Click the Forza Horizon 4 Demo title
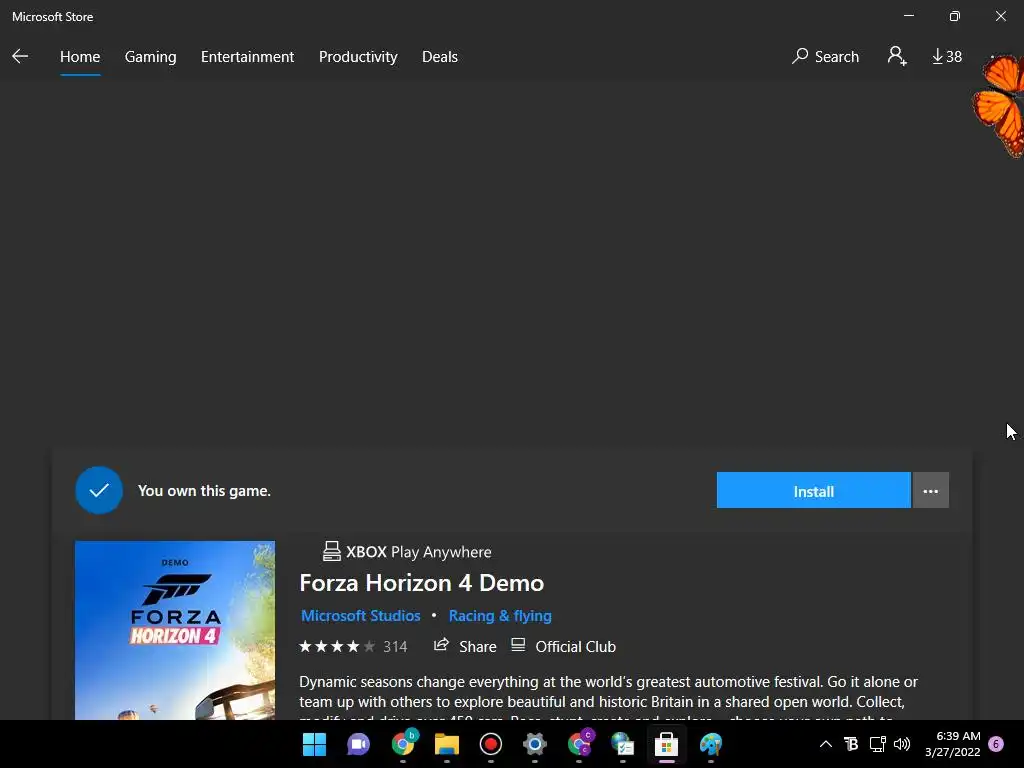The height and width of the screenshot is (768, 1024). click(421, 583)
